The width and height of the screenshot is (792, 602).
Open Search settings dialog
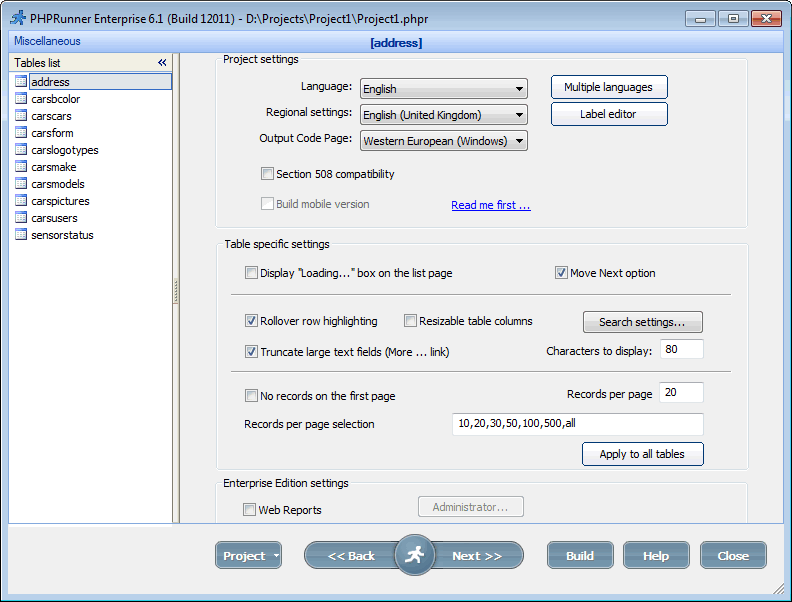click(x=642, y=322)
